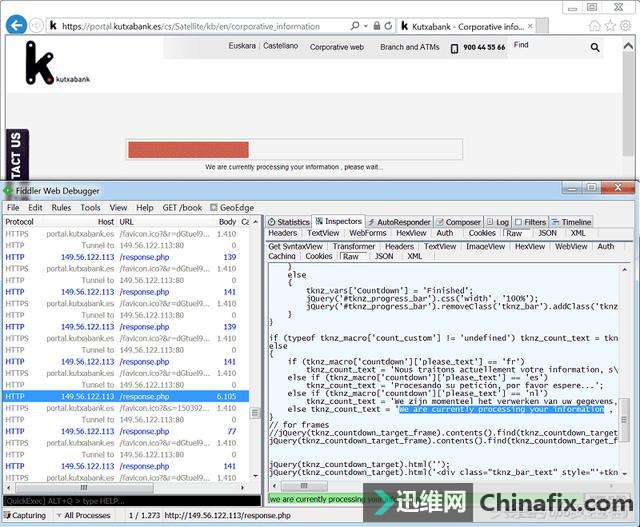Click the session list horizontal scrollbar

(x=84, y=487)
